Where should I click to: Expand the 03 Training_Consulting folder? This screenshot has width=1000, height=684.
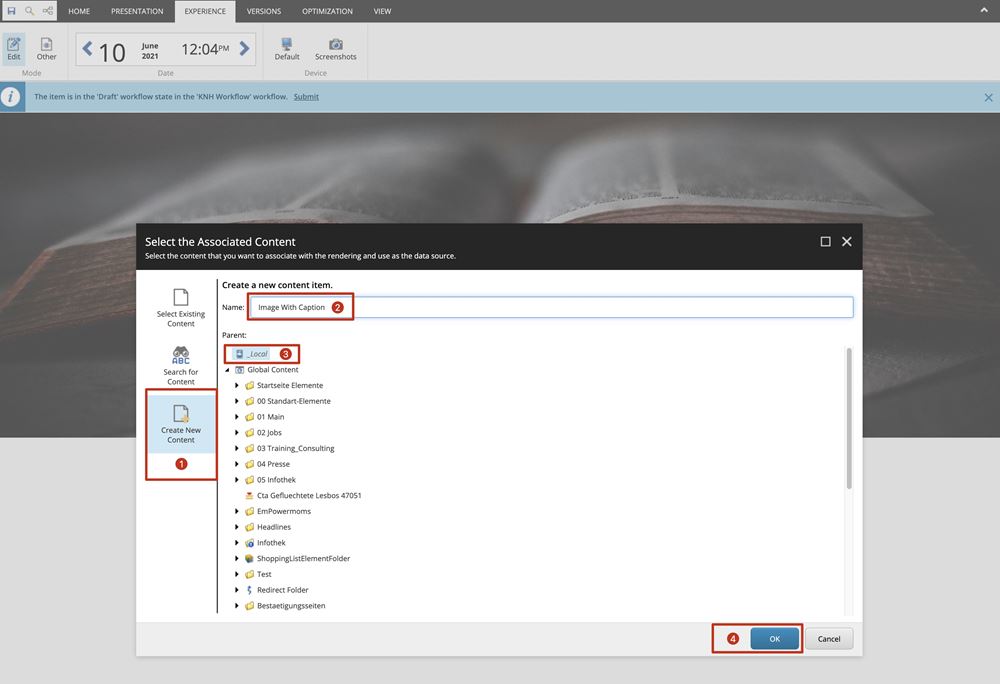click(237, 449)
